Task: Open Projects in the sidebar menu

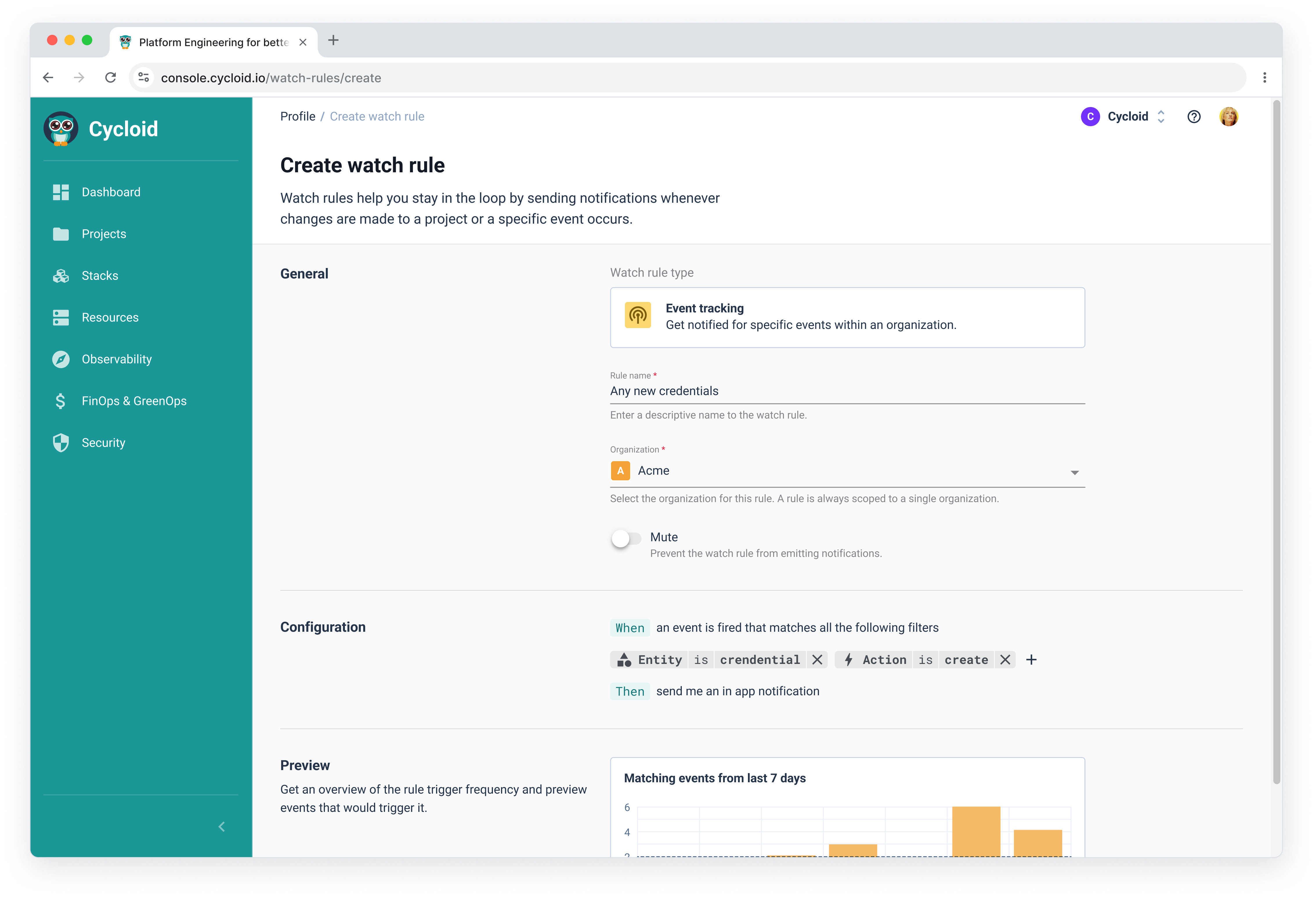Action: [104, 234]
